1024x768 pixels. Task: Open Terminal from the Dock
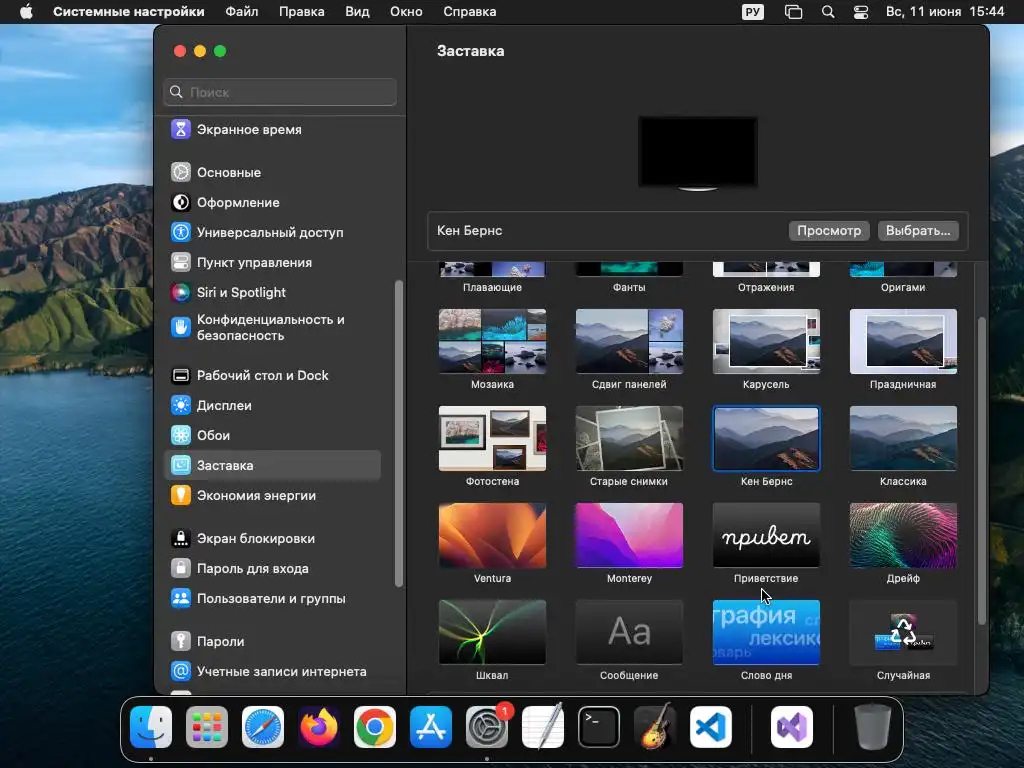599,727
